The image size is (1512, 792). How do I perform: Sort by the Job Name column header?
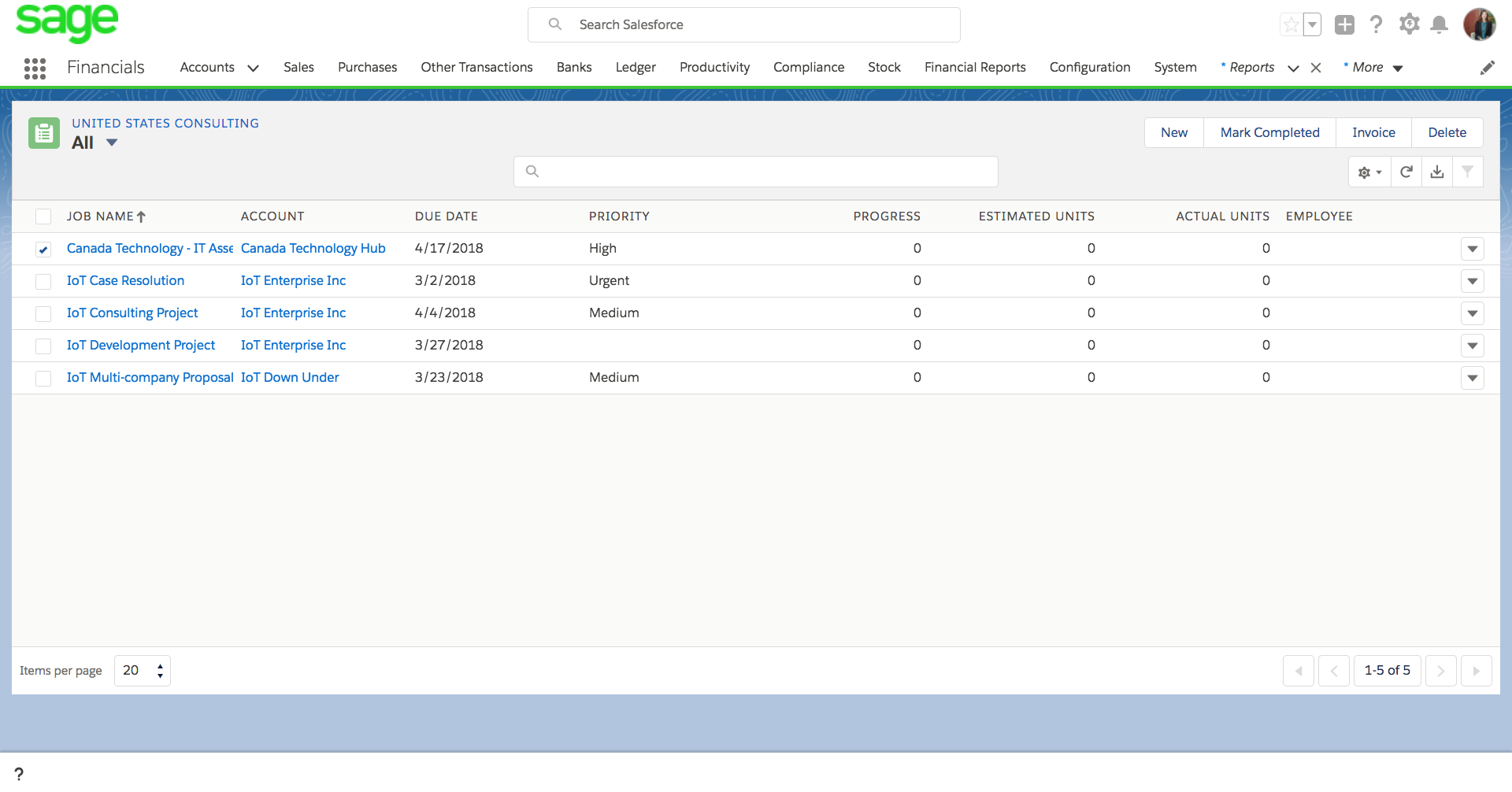pyautogui.click(x=106, y=217)
